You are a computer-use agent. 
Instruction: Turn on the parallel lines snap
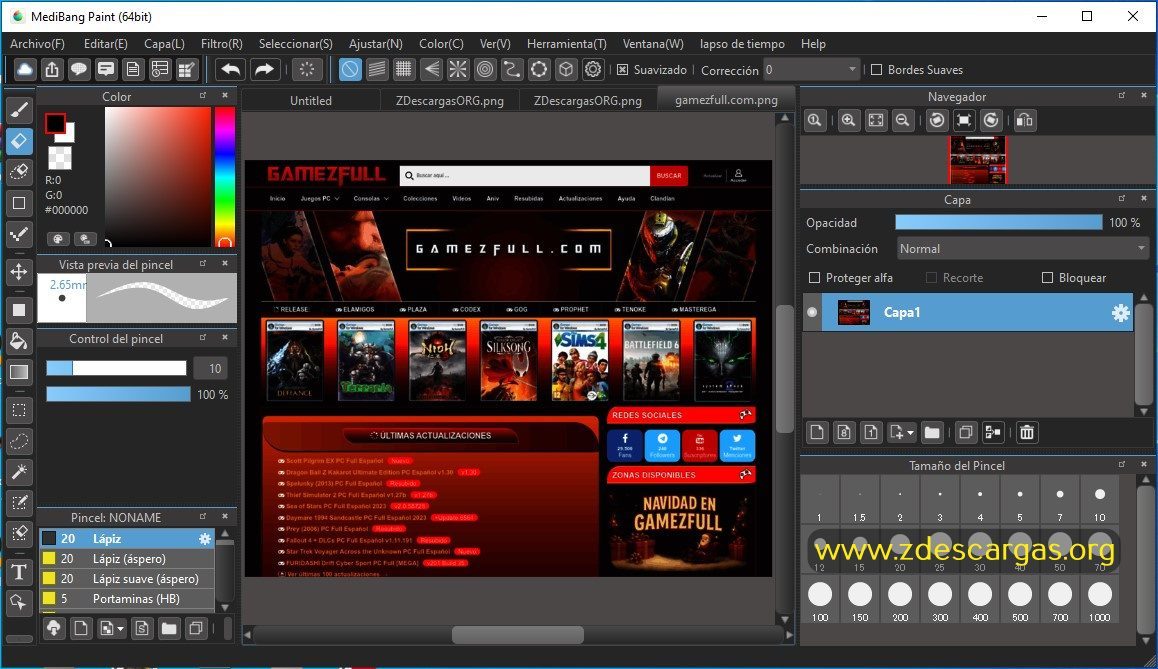point(377,69)
